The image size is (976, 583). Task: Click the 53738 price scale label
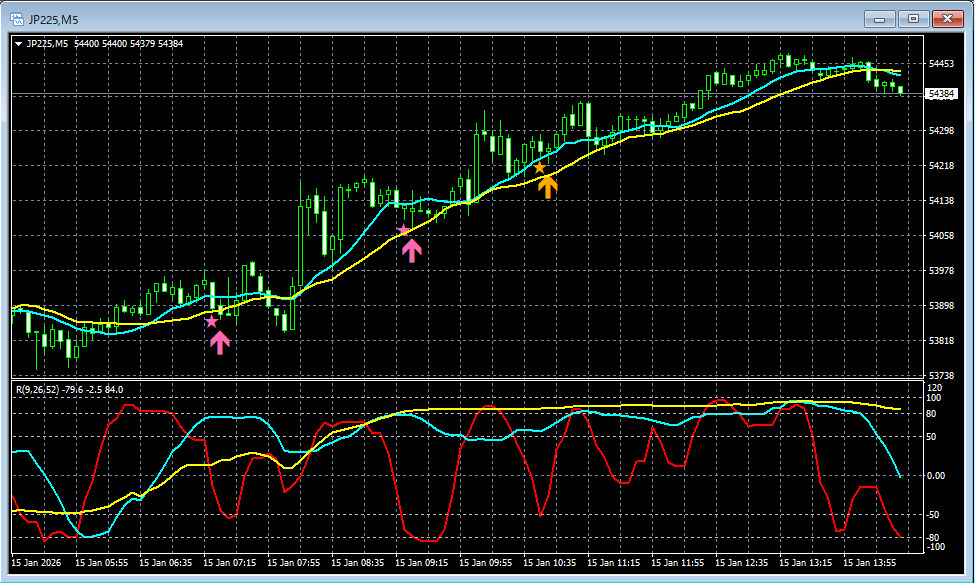coord(941,376)
